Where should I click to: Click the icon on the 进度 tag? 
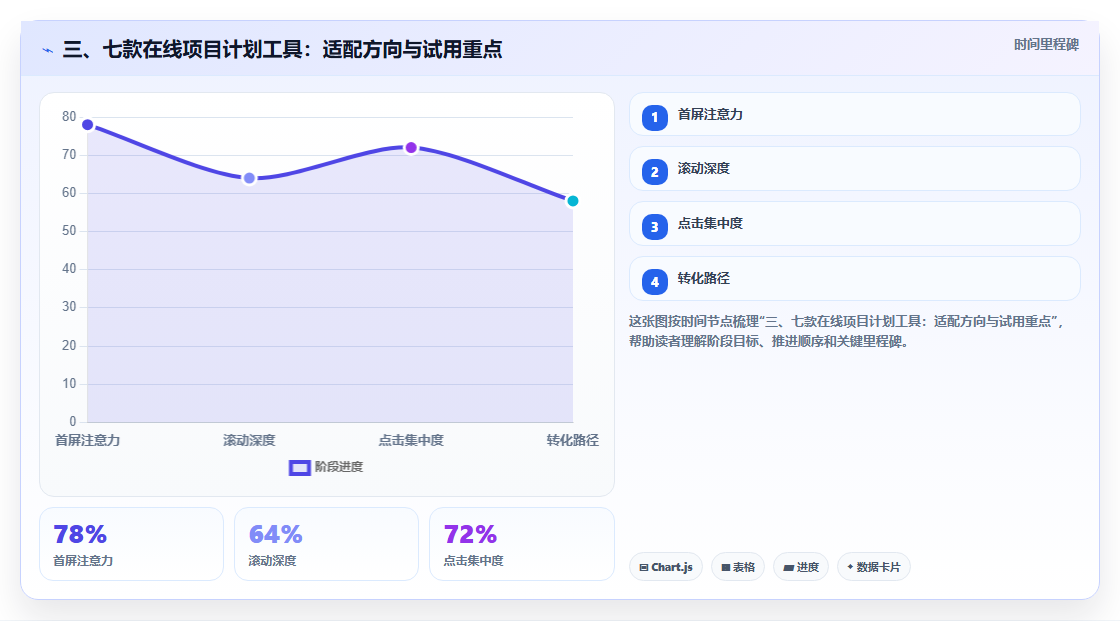789,567
